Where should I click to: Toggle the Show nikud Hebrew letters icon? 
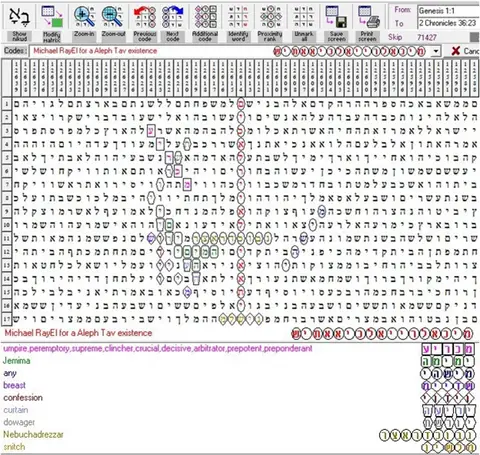pyautogui.click(x=19, y=17)
